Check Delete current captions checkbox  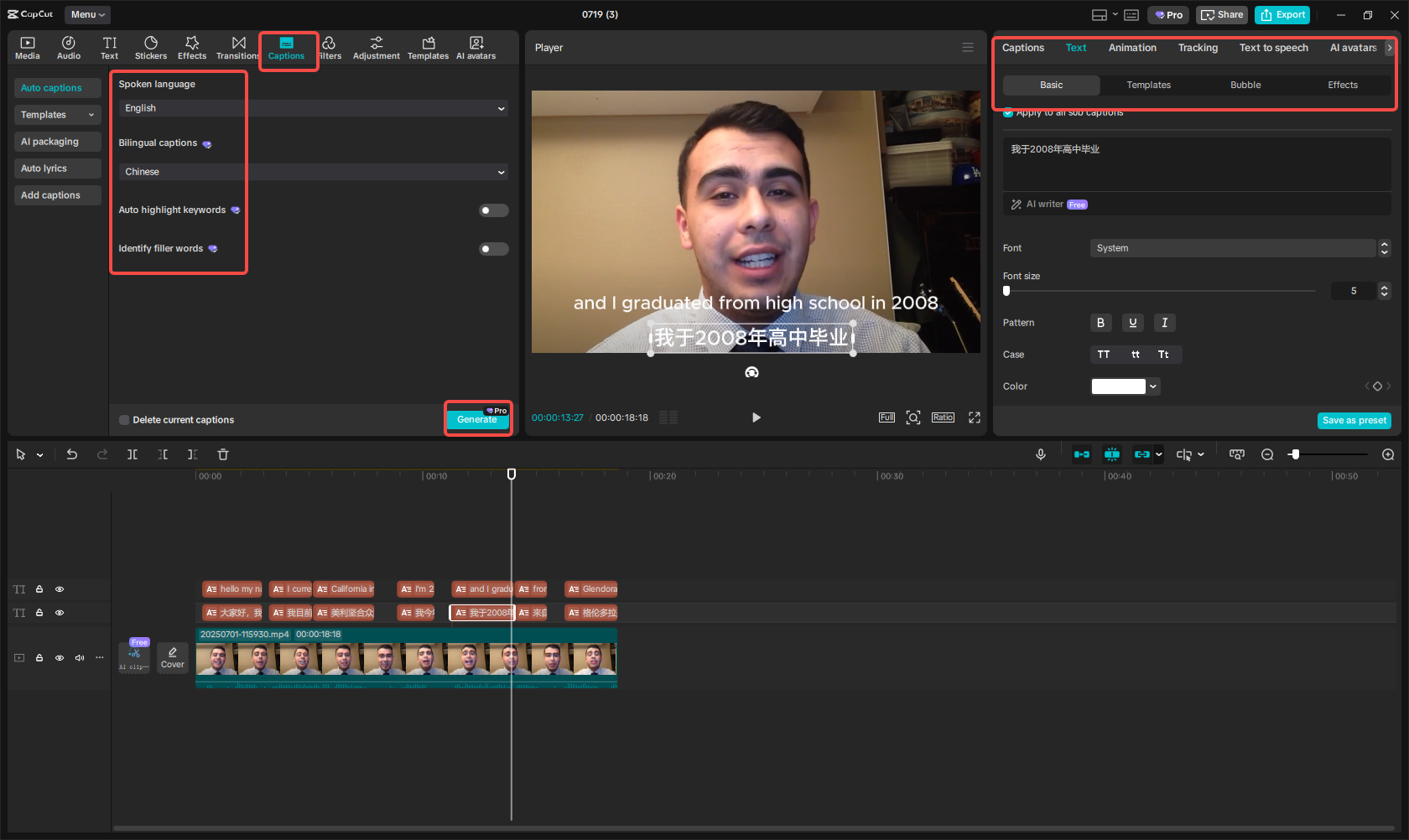click(x=124, y=420)
